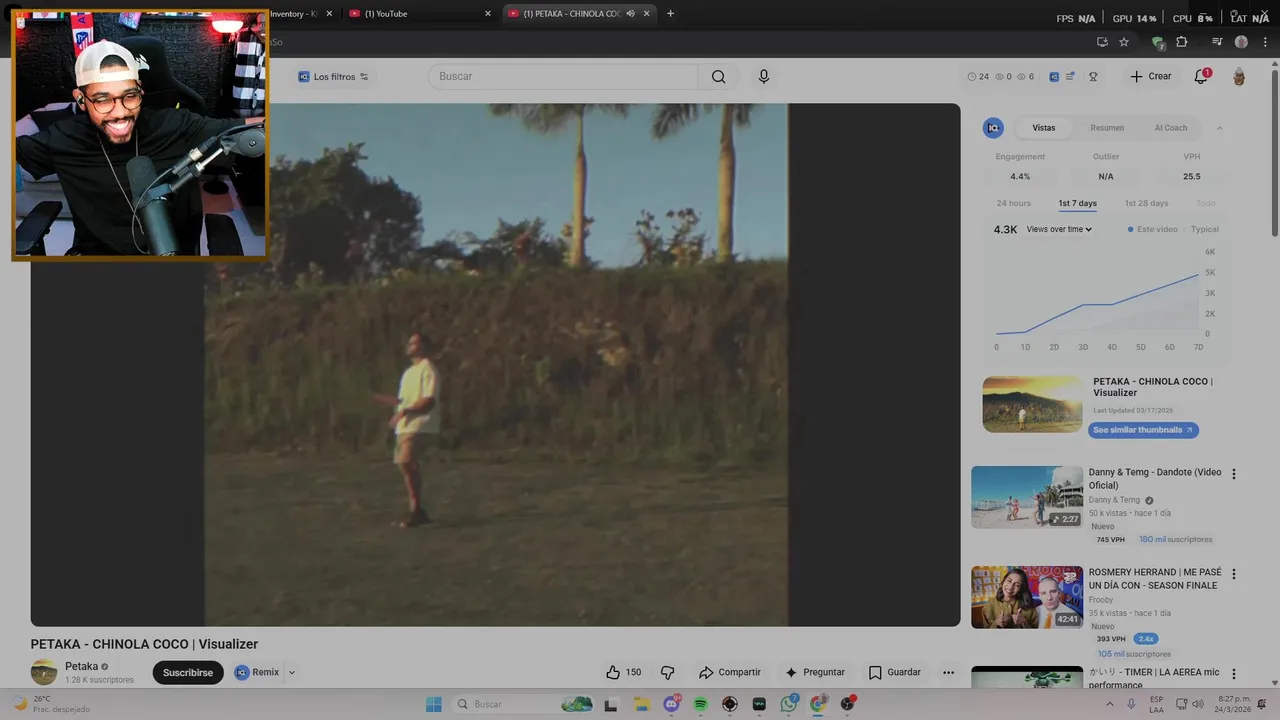Open the ROSMERY HERRAND video thumbnail
Screen dimensions: 1280x720
pyautogui.click(x=1027, y=597)
